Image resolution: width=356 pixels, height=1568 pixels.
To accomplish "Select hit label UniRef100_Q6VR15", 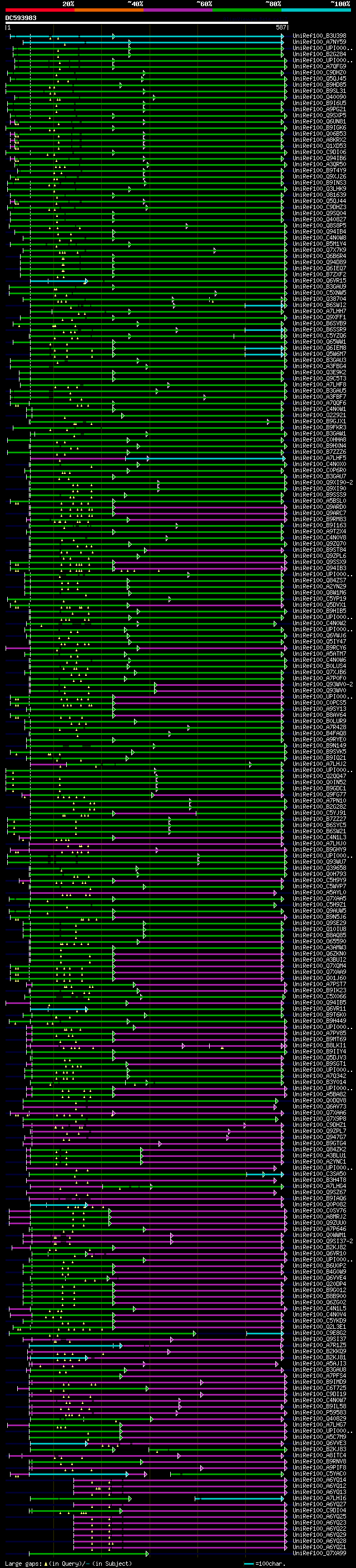I will pos(319,280).
